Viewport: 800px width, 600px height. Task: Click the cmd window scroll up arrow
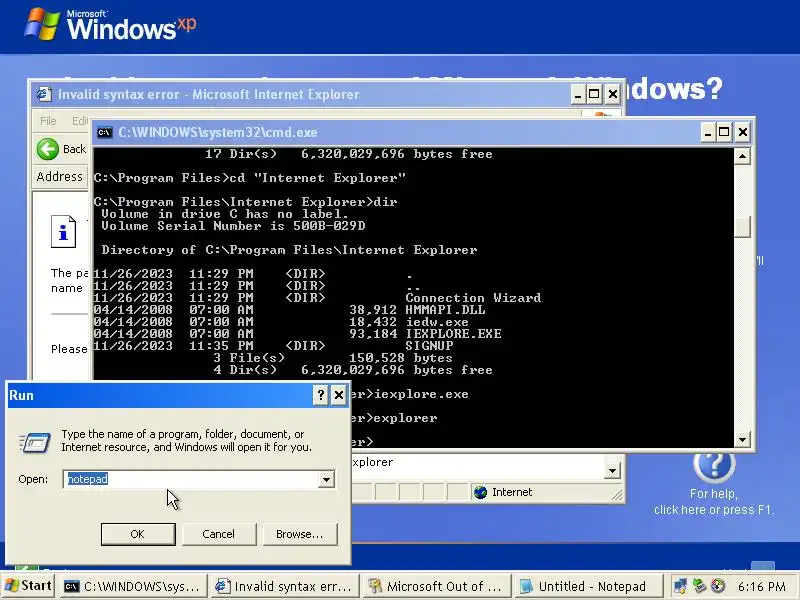coord(742,156)
